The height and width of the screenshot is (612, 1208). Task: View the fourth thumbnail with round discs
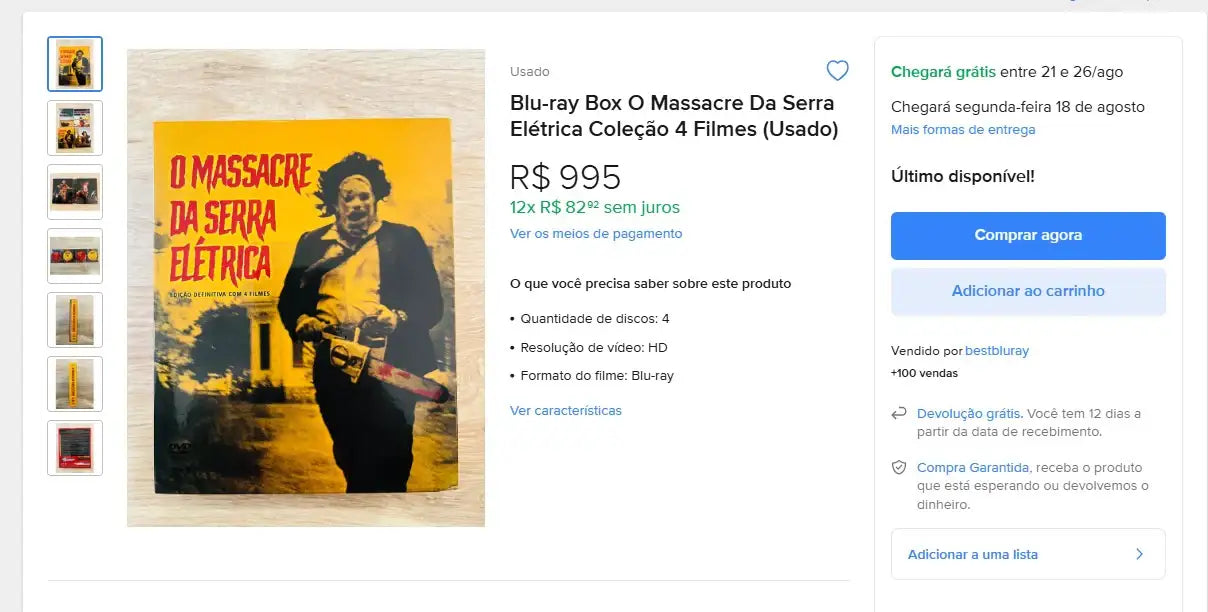point(75,256)
